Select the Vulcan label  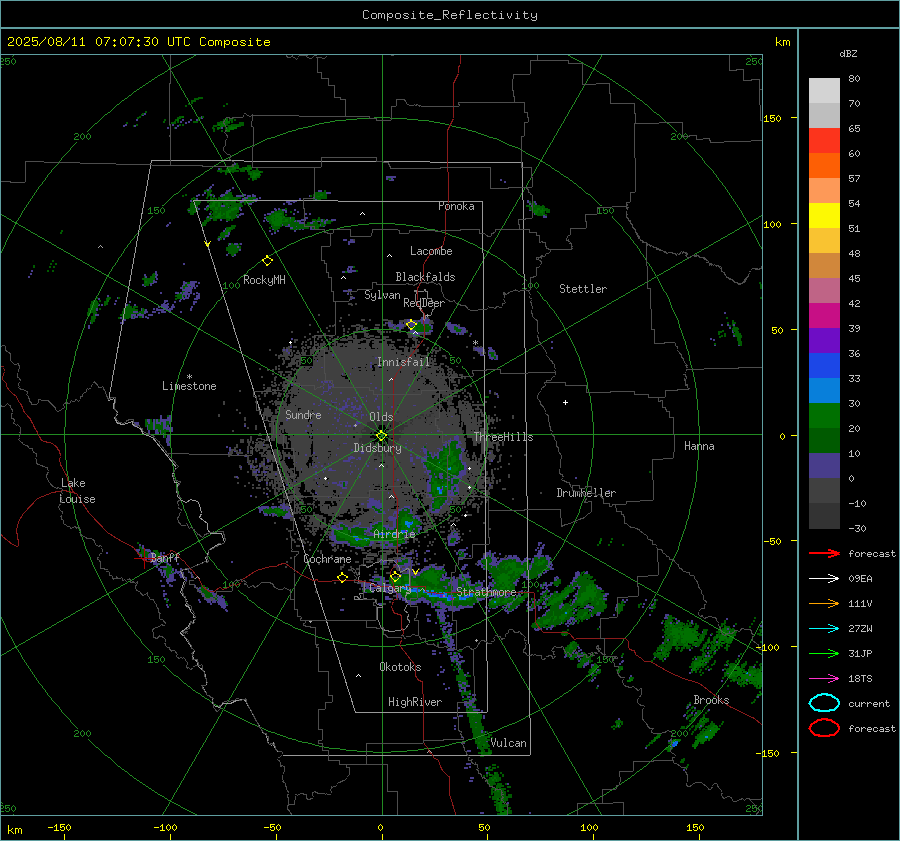[508, 743]
